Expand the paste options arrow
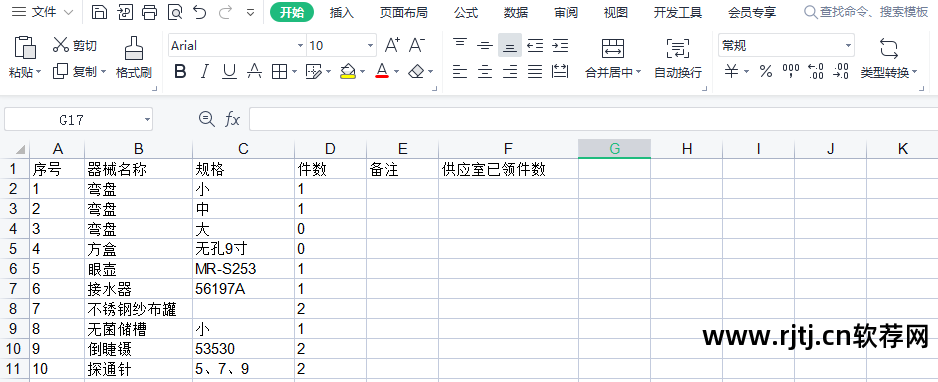 39,72
